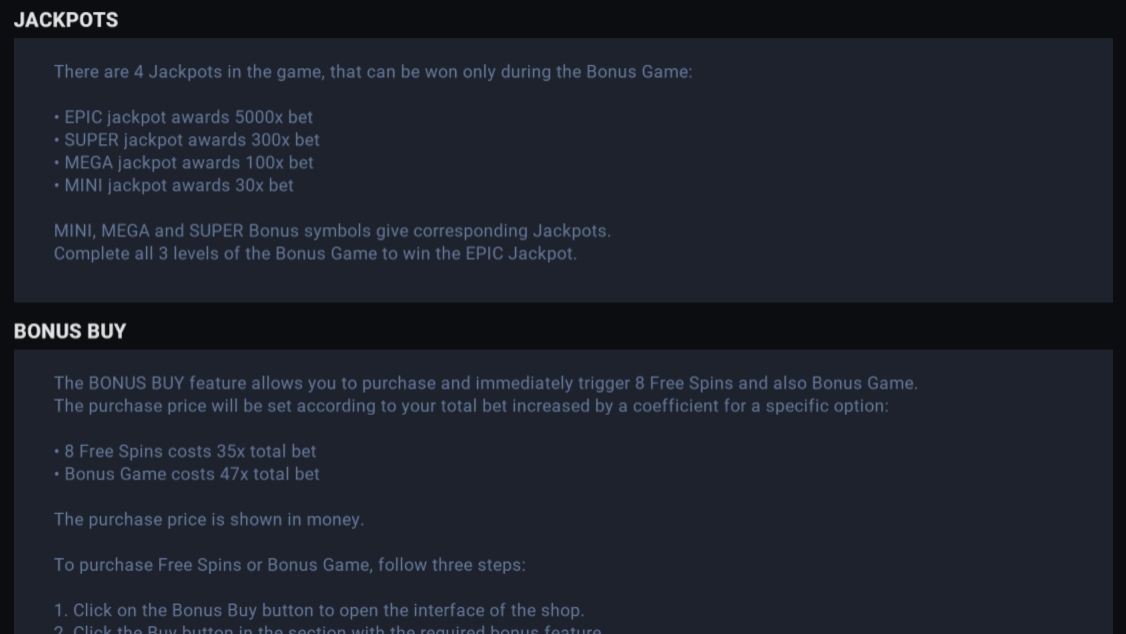Click the MINI, MEGA and SUPER Bonus symbols sentence
The image size is (1126, 634).
pos(332,231)
